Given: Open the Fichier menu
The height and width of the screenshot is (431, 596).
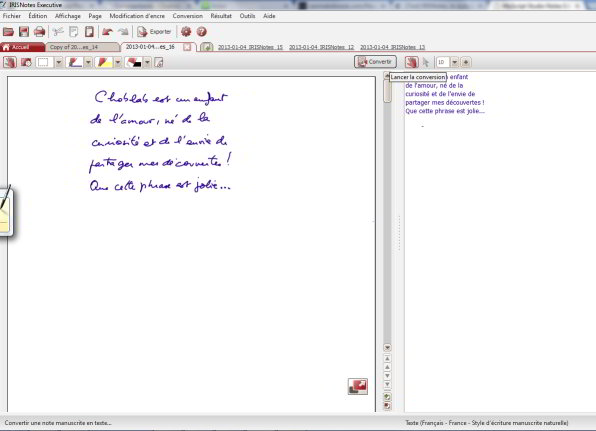Looking at the screenshot, I should coord(12,16).
